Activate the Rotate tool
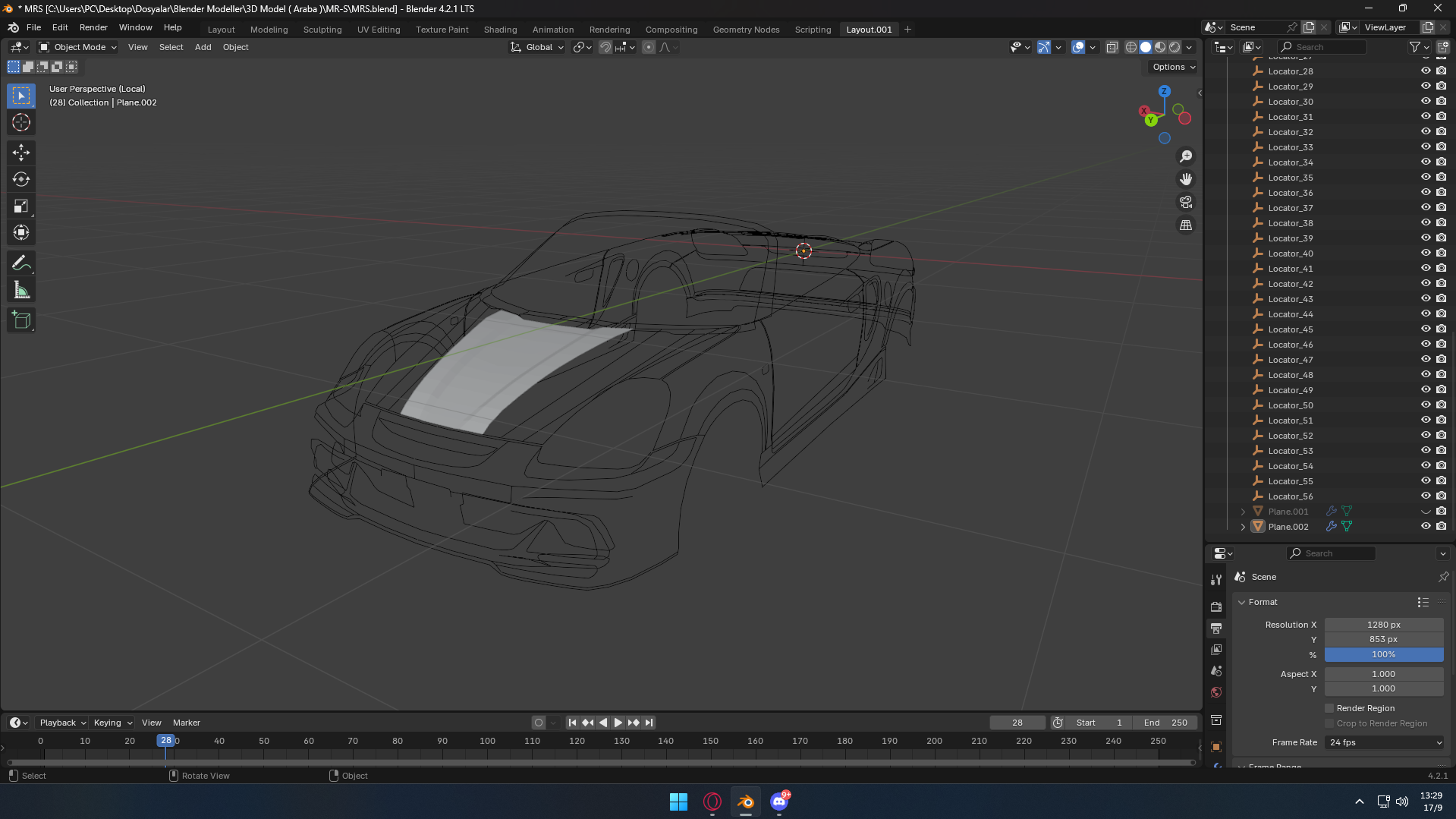 pyautogui.click(x=21, y=180)
